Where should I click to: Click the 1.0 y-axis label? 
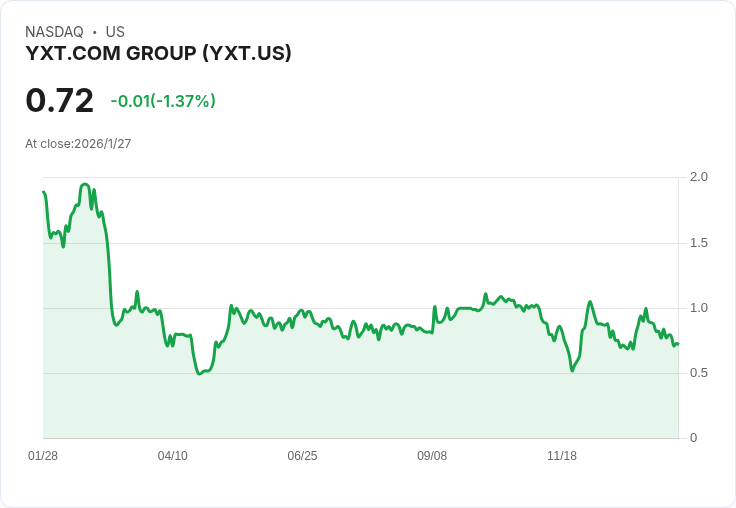tap(699, 308)
